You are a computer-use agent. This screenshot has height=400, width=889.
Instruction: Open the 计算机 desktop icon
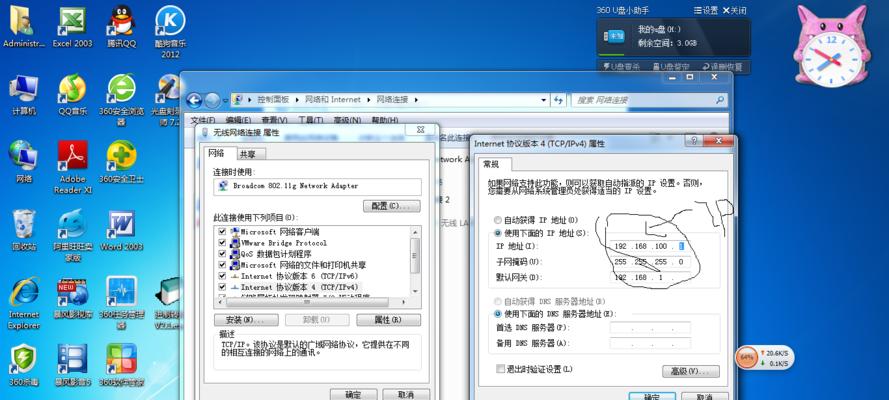tap(23, 95)
